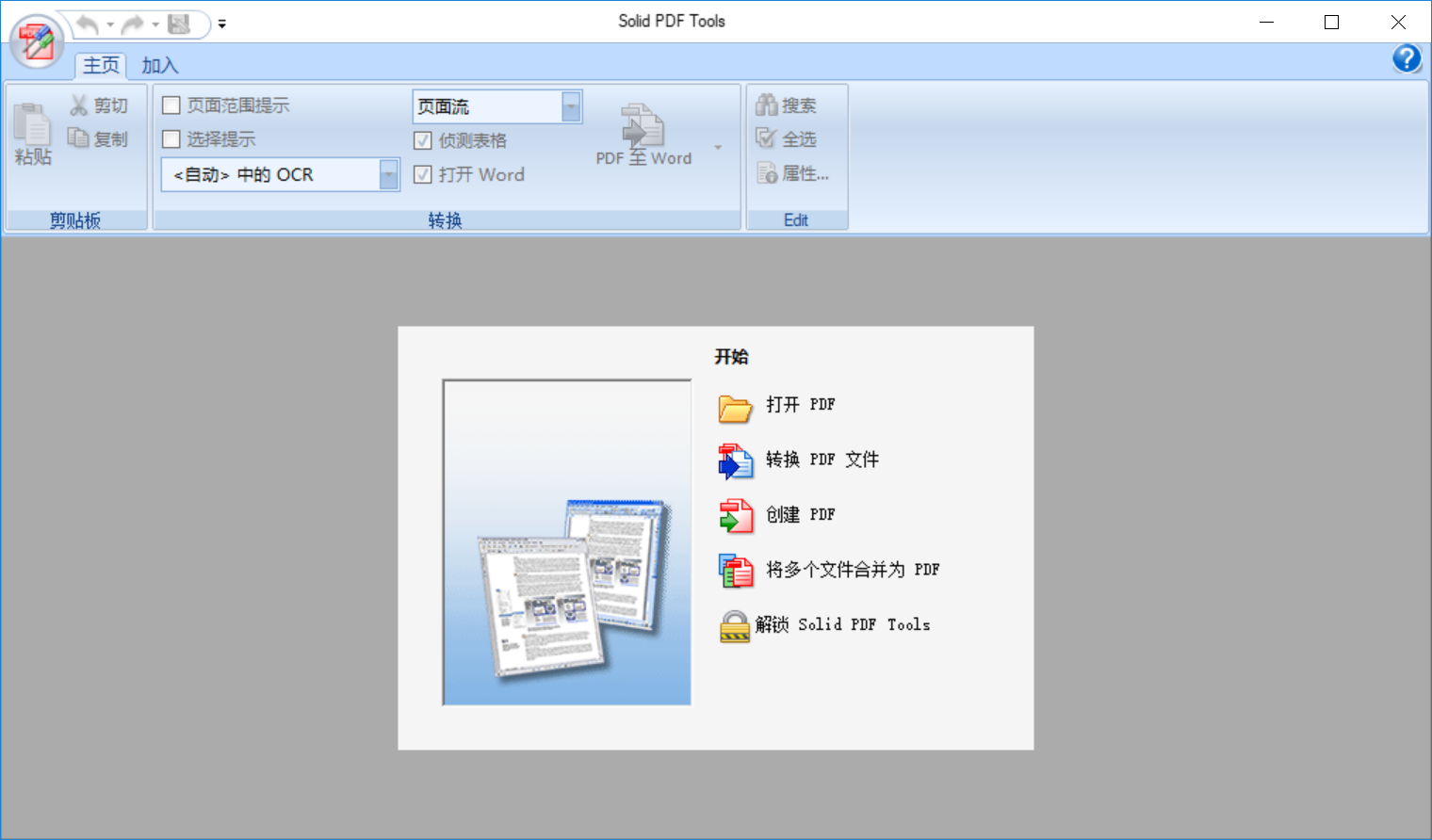
Task: Click the Solid PDF Tools application button
Action: pos(37,42)
